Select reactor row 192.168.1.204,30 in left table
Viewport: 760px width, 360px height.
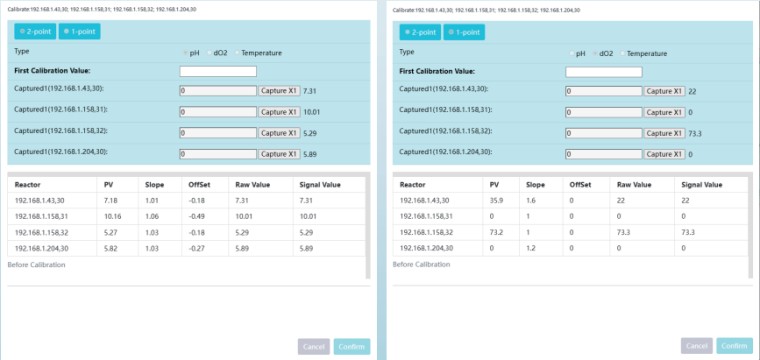click(x=187, y=249)
